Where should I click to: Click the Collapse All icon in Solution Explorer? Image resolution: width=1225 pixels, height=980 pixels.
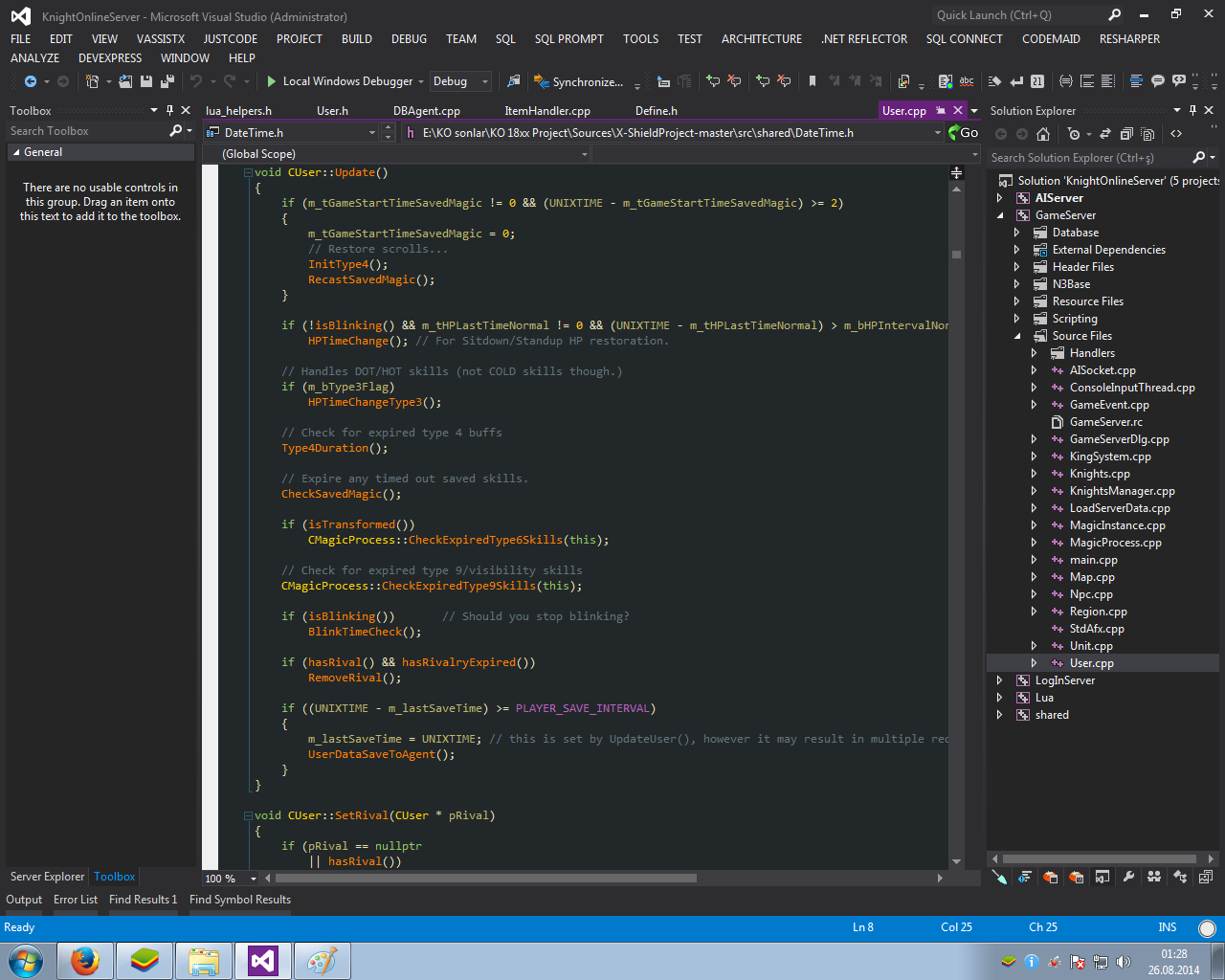click(x=1126, y=134)
